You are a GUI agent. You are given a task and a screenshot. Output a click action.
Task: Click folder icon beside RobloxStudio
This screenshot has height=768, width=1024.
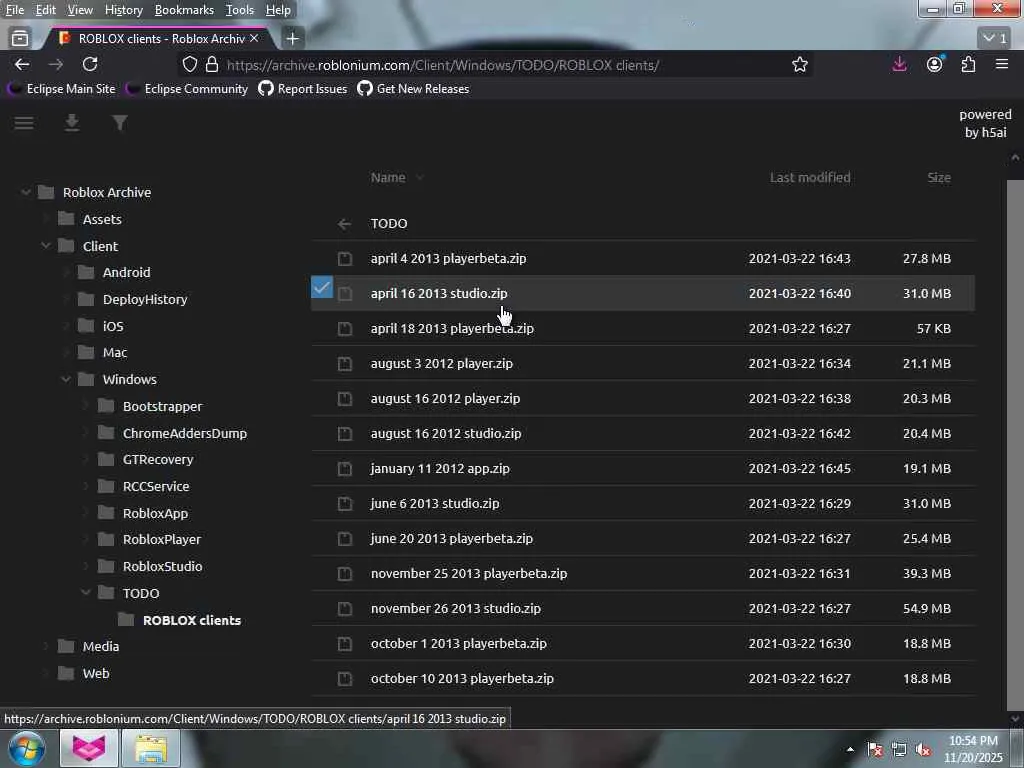pos(106,566)
